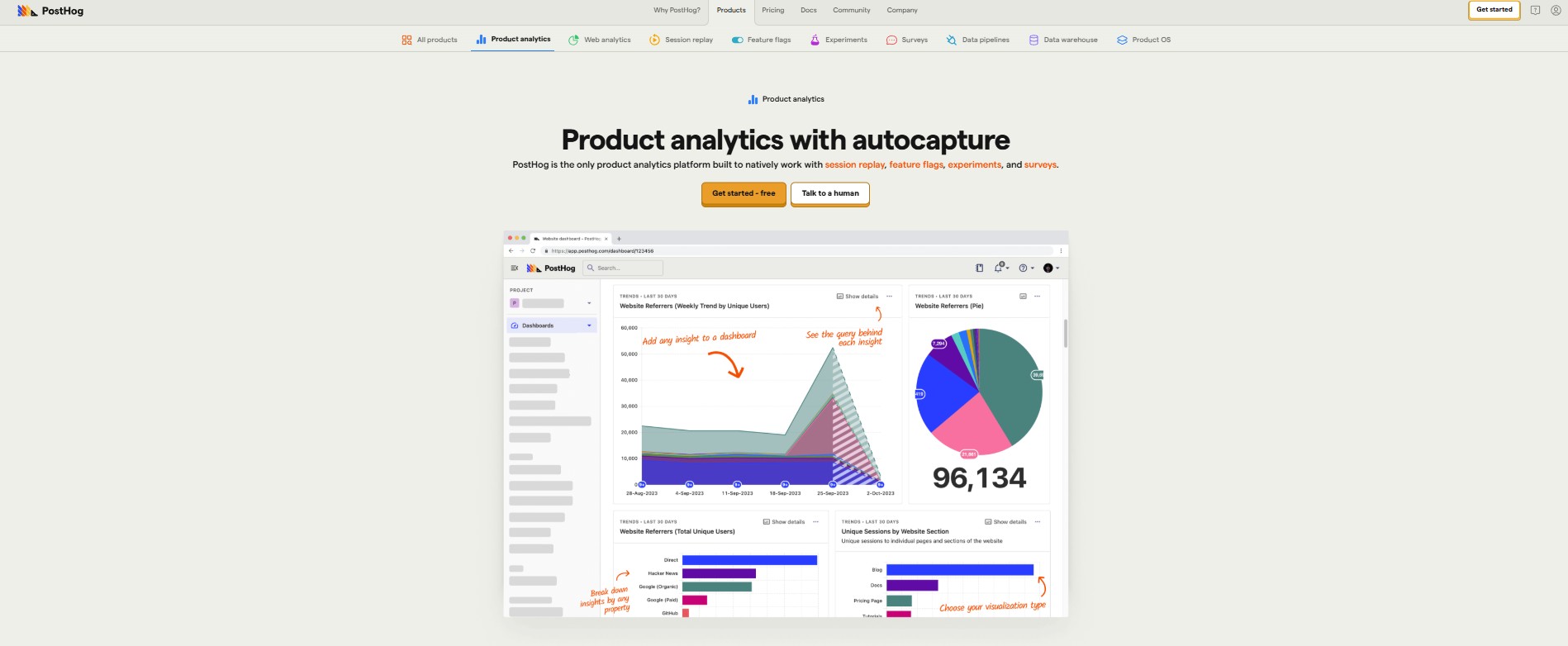Click the details icon on Website Referrers (Pie) card
The width and height of the screenshot is (1568, 646).
pyautogui.click(x=1023, y=296)
